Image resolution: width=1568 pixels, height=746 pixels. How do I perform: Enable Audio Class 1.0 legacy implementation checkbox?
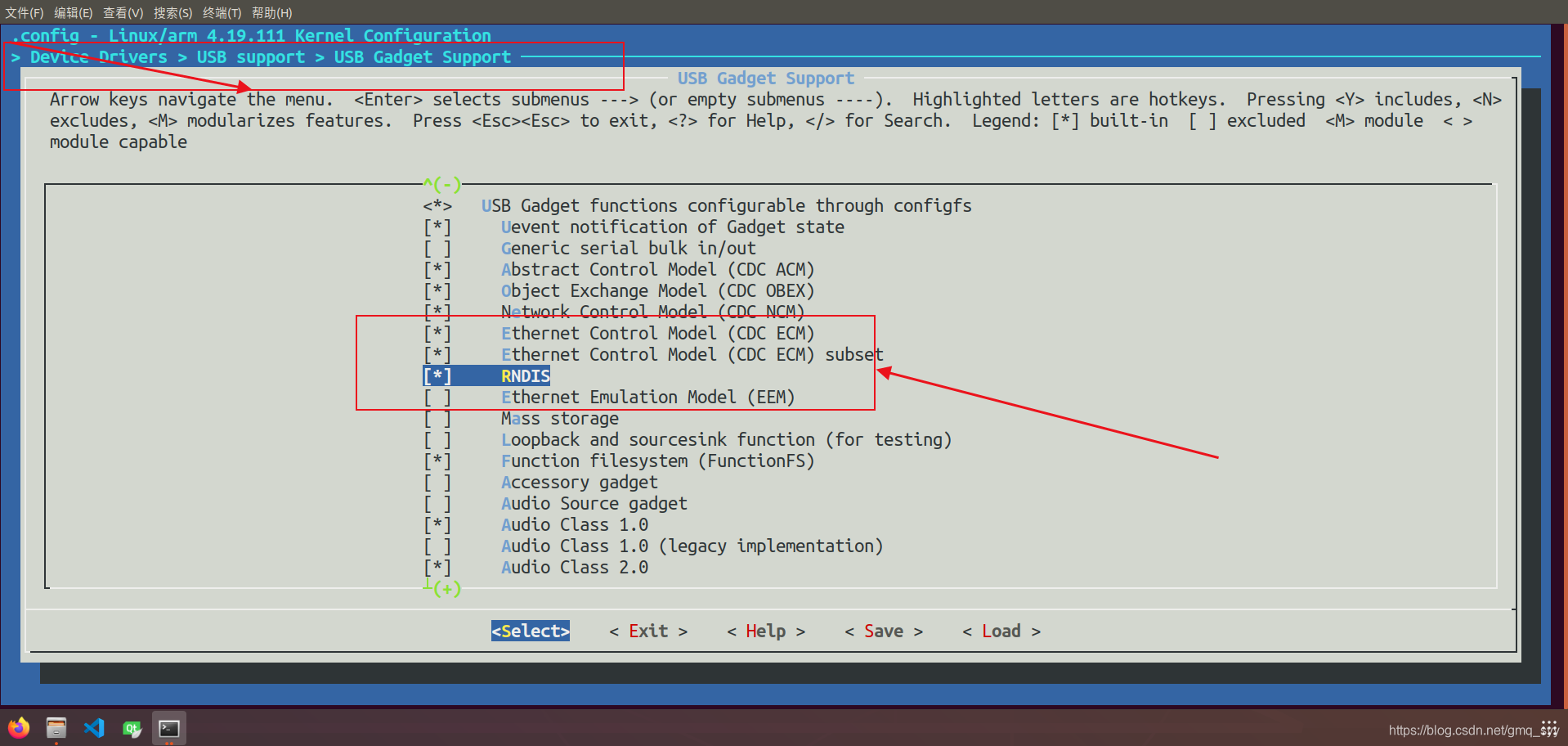pyautogui.click(x=437, y=546)
